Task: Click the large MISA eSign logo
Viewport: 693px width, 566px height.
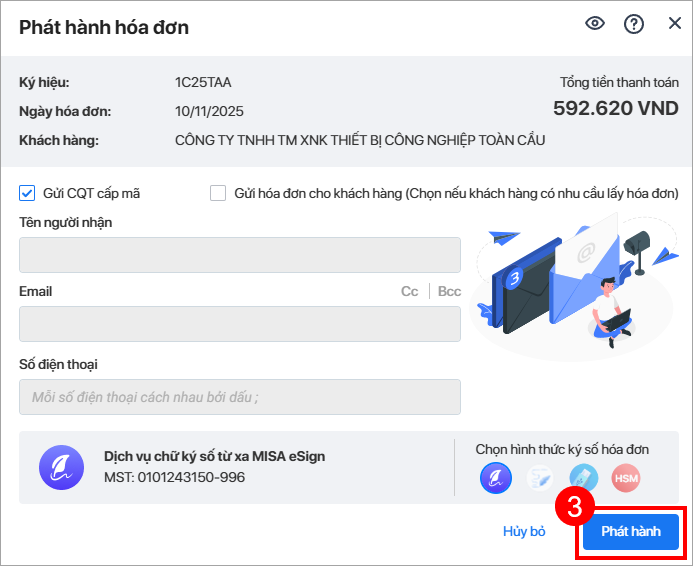Action: [x=61, y=466]
